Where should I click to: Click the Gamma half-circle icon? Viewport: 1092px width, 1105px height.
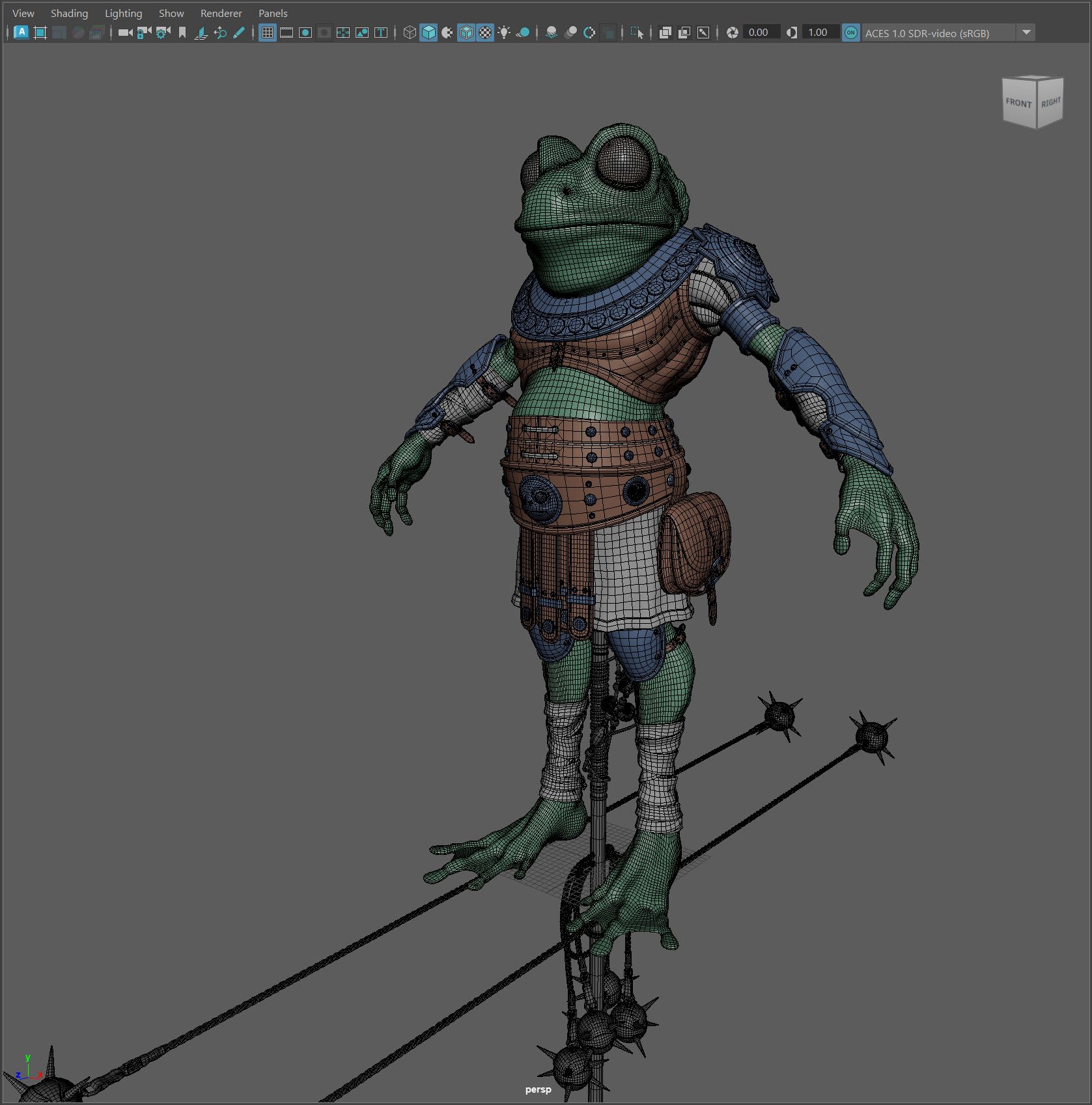792,33
